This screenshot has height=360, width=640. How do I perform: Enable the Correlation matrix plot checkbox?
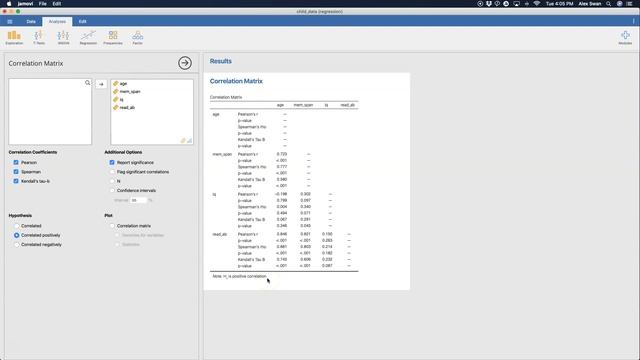pos(112,226)
